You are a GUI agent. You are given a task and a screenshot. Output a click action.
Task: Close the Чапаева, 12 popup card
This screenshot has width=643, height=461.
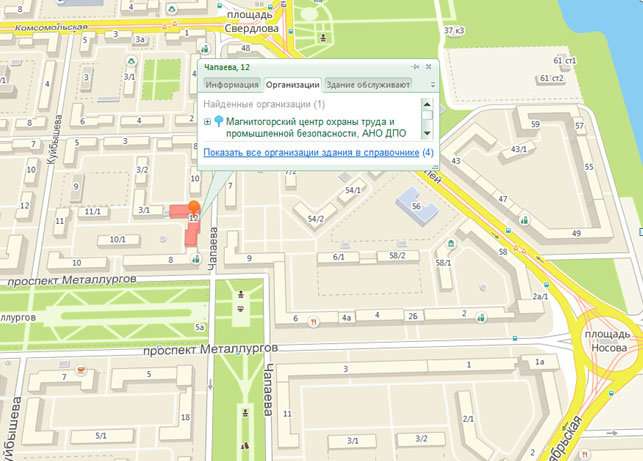tap(429, 67)
